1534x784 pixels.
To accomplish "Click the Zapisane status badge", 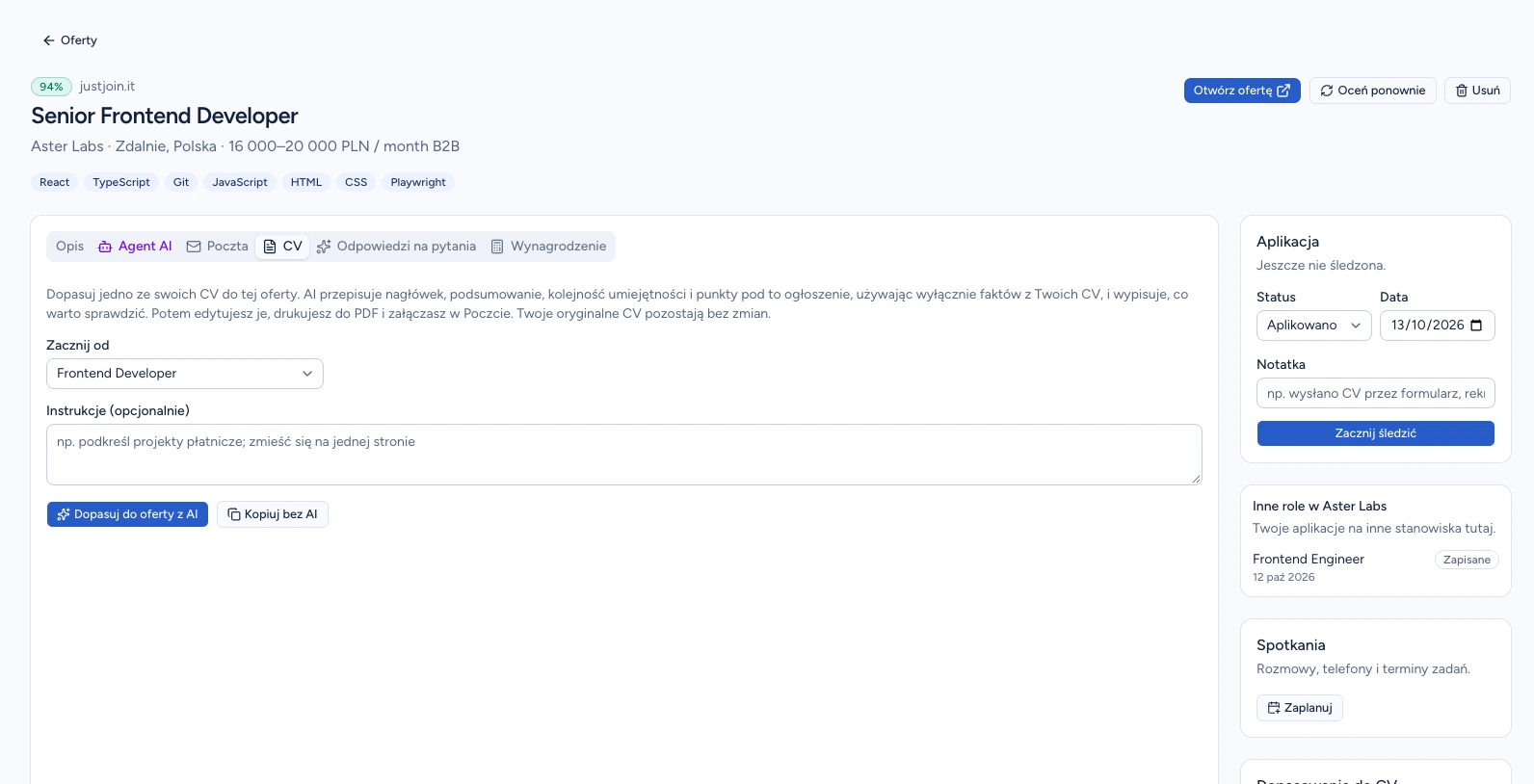I will pyautogui.click(x=1467, y=560).
